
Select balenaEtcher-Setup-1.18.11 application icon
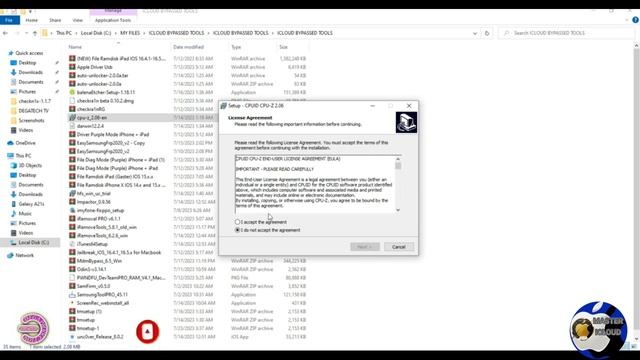pos(72,92)
